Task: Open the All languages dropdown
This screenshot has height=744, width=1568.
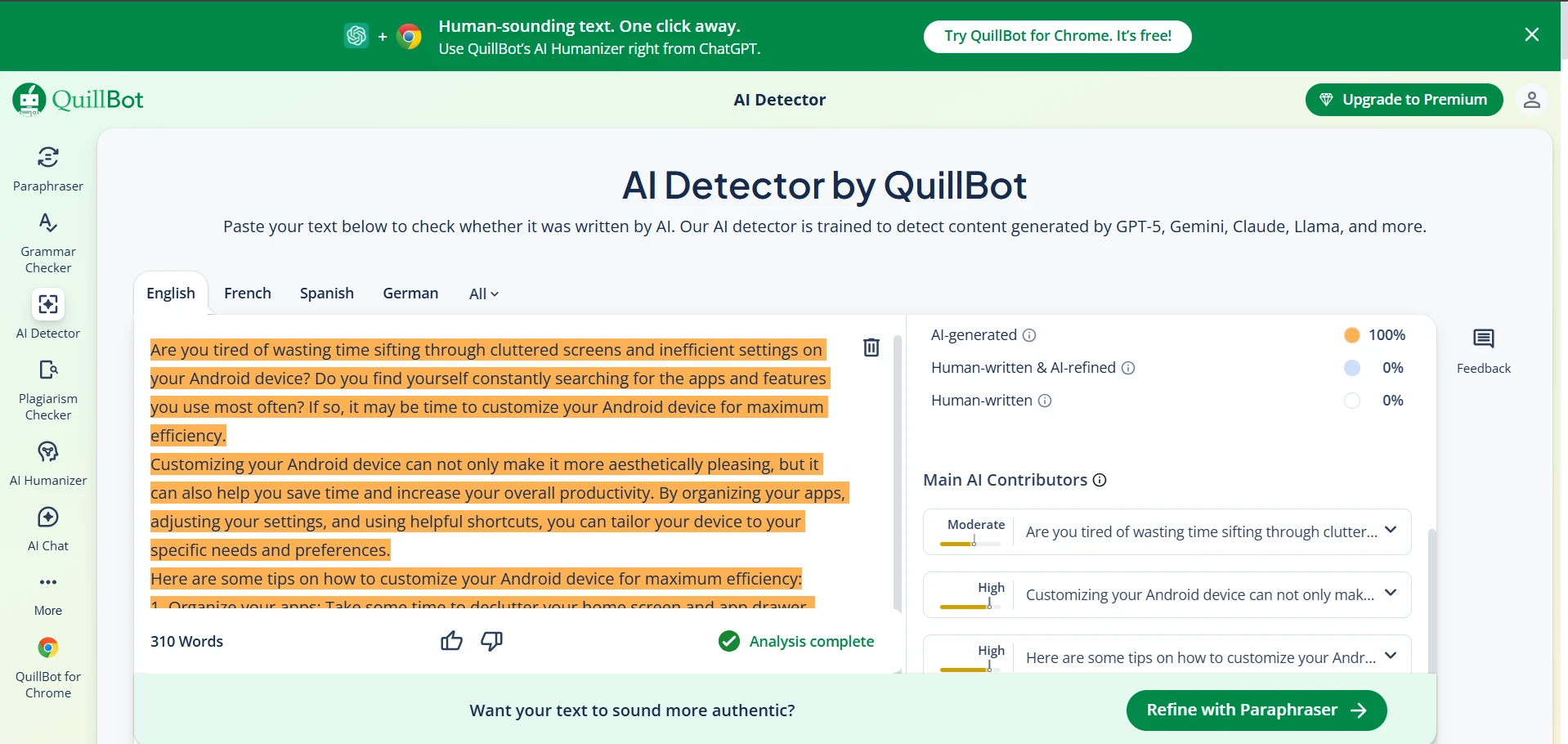Action: 483,293
